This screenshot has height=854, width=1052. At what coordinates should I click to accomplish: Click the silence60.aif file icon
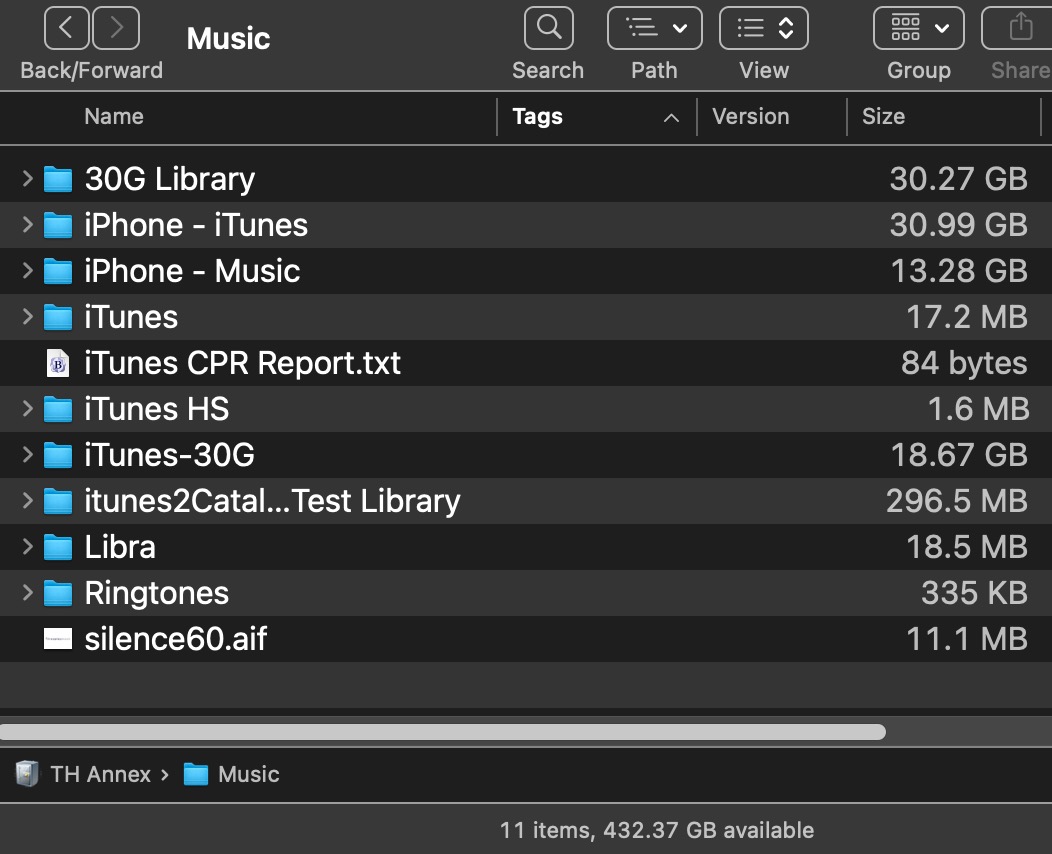tap(58, 639)
